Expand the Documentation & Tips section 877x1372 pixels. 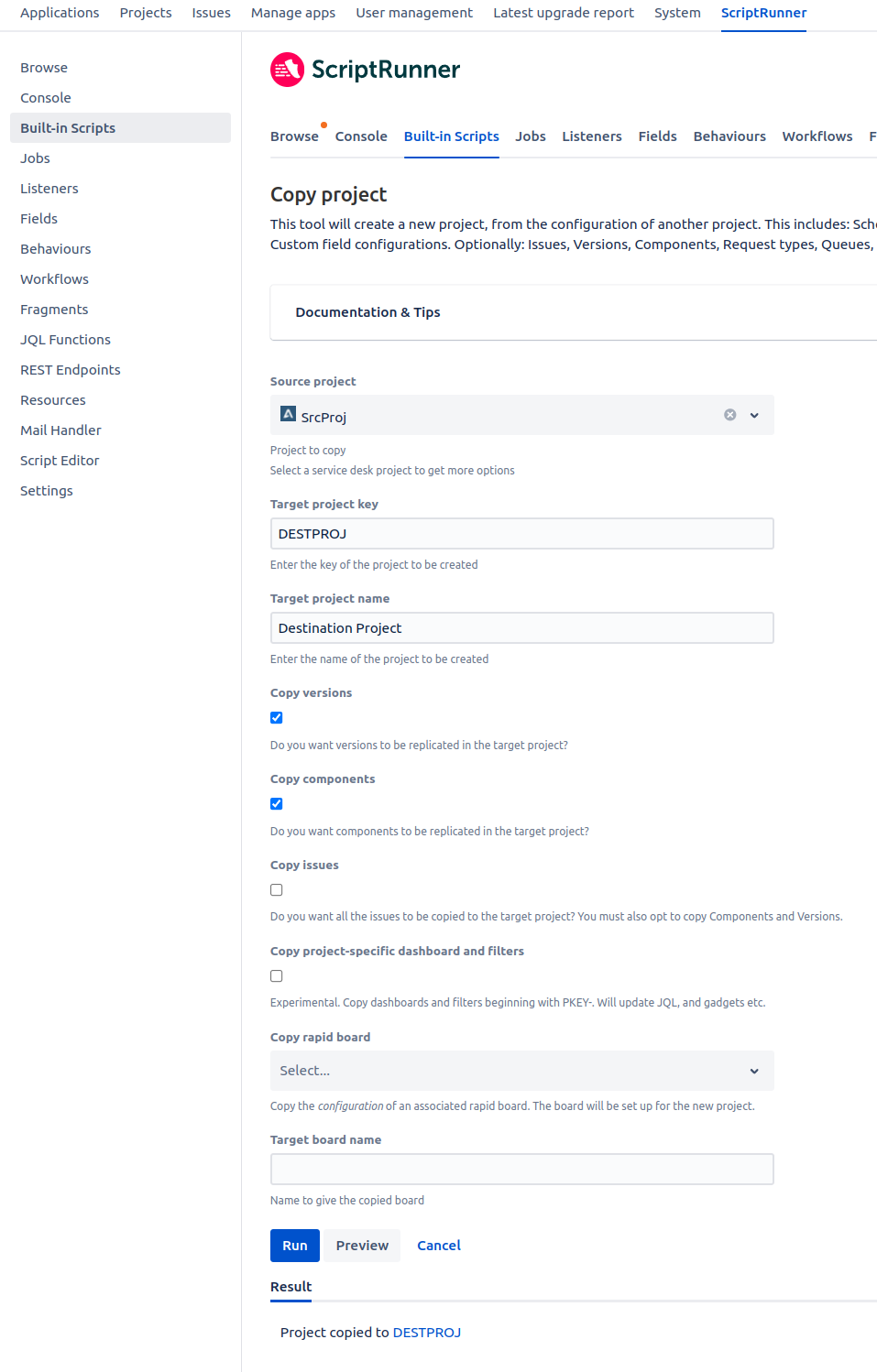(x=367, y=312)
